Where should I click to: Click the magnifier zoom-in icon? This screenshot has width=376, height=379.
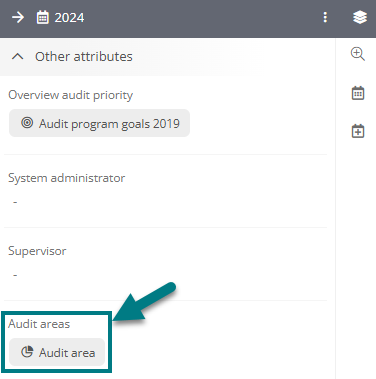[358, 54]
